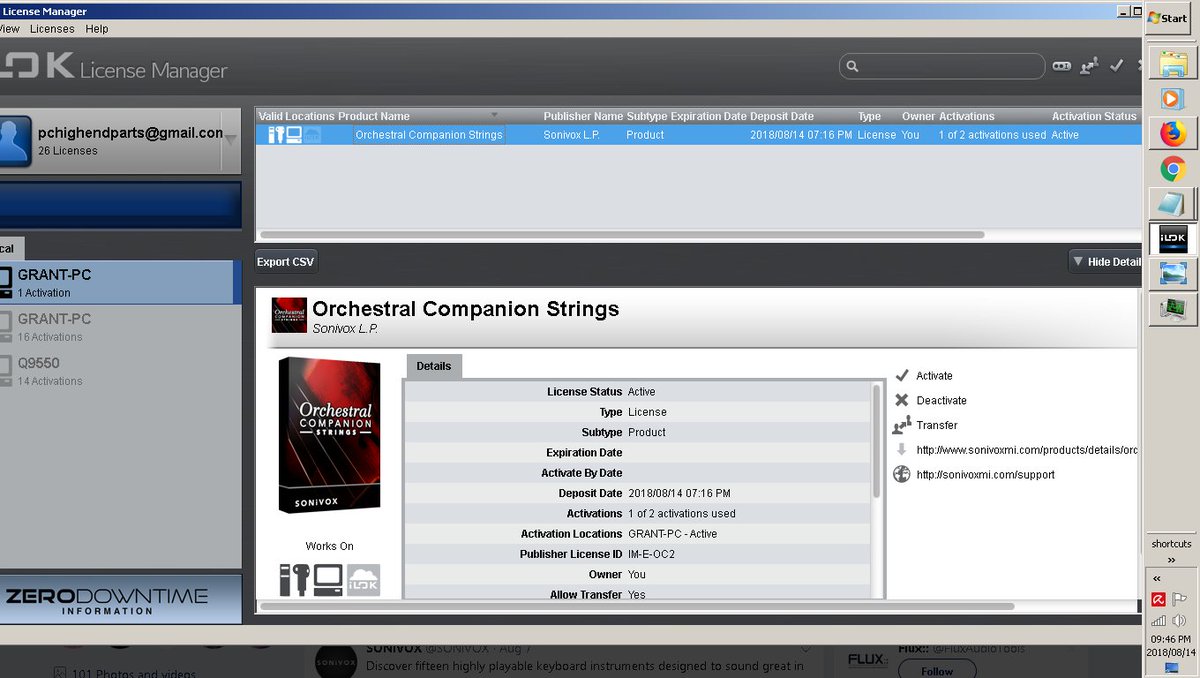Click the Publisher License ID value IM-E-OC2
Screen dimensions: 1200x678
(x=651, y=554)
